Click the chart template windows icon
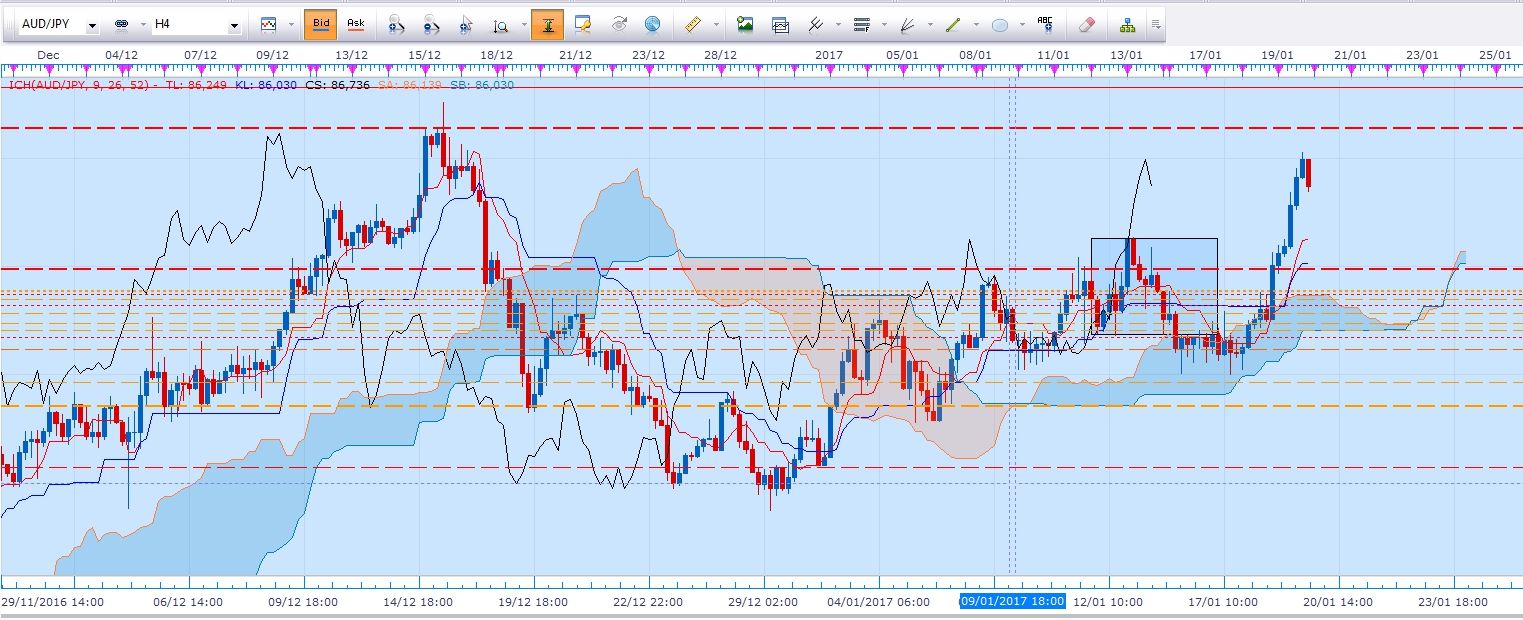Viewport: 1523px width, 620px height. (780, 23)
